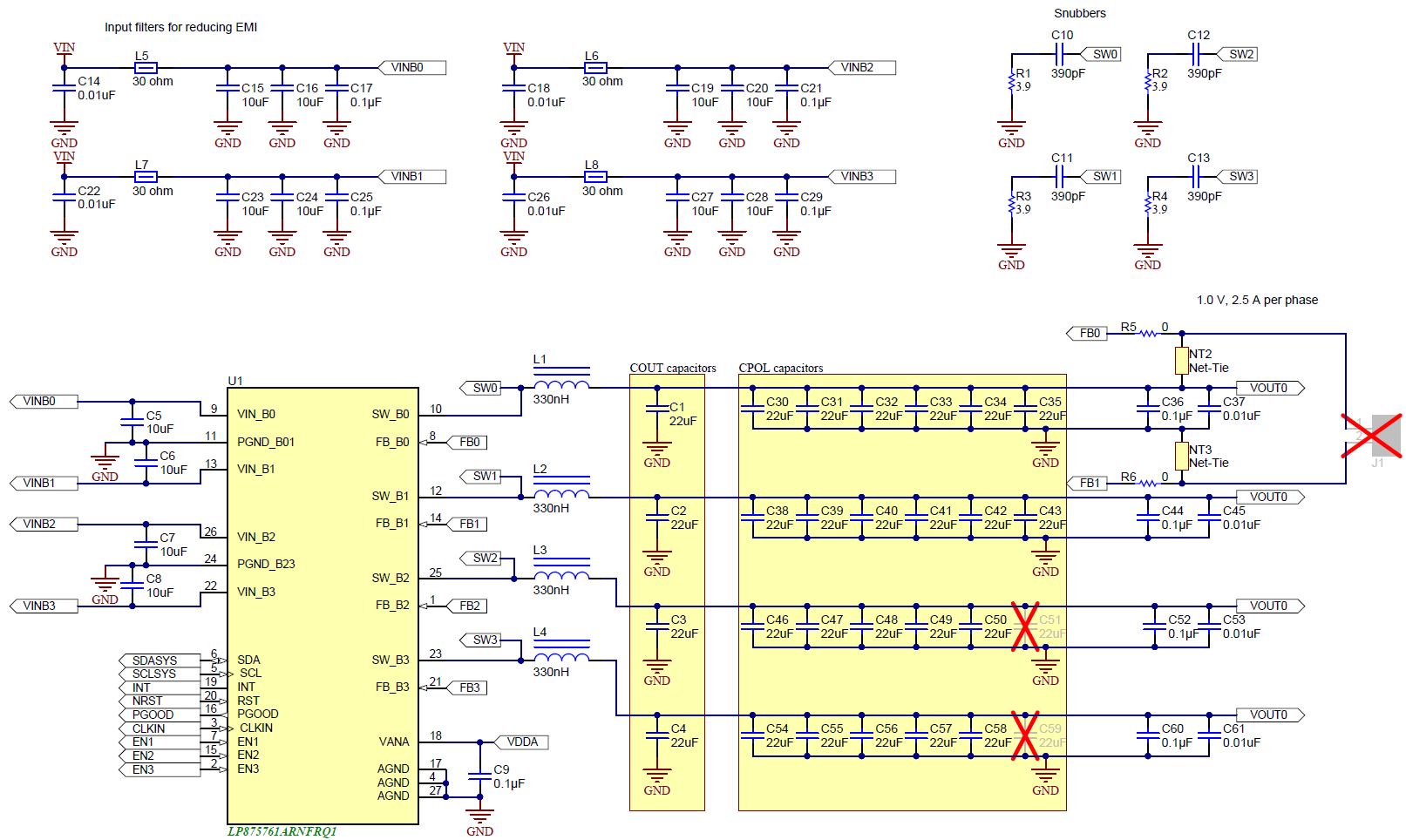Click the PGND_B23 pin name on U1
This screenshot has height=840, width=1406.
coord(266,564)
